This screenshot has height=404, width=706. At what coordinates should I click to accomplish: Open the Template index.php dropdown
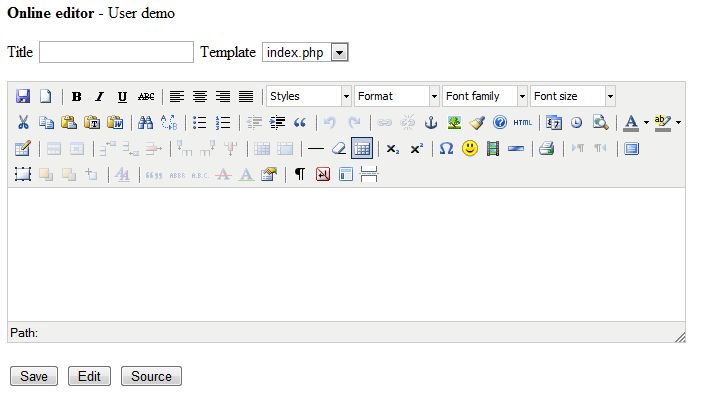[x=305, y=52]
